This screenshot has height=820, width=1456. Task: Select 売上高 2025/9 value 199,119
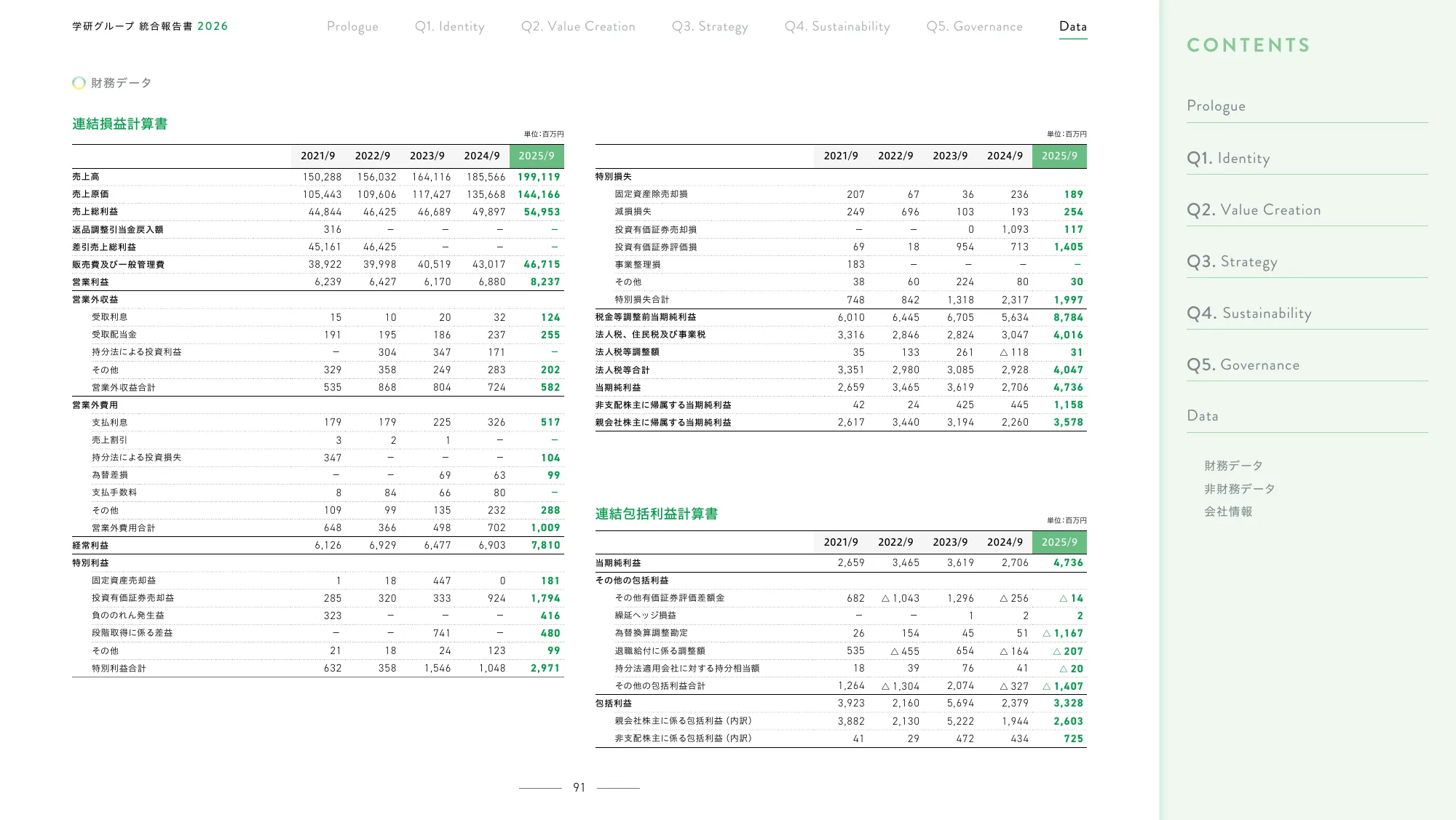click(539, 177)
